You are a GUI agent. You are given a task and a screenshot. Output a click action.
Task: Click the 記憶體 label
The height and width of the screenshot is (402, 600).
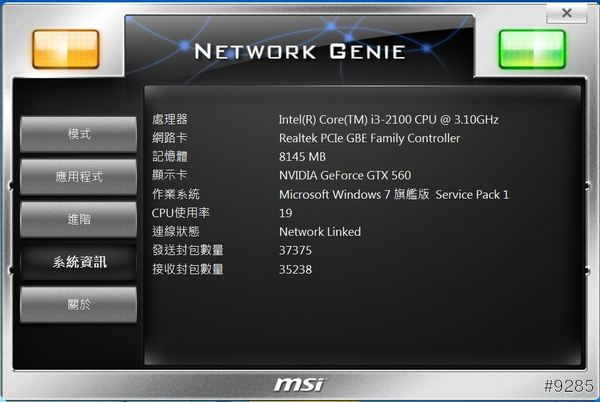point(170,156)
